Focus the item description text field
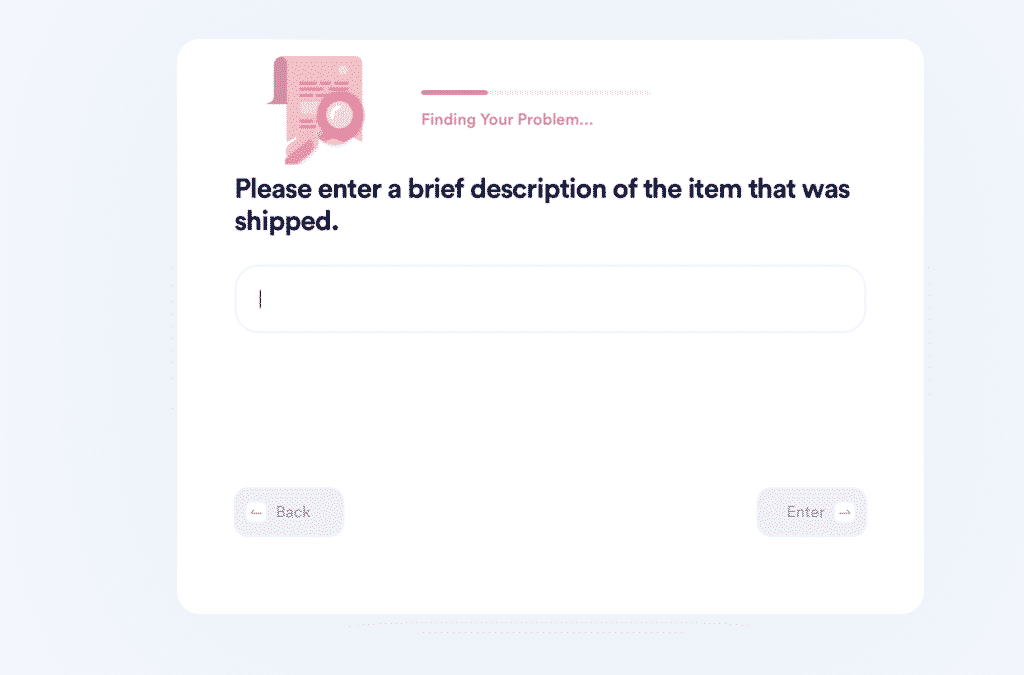The image size is (1024, 675). [x=550, y=299]
